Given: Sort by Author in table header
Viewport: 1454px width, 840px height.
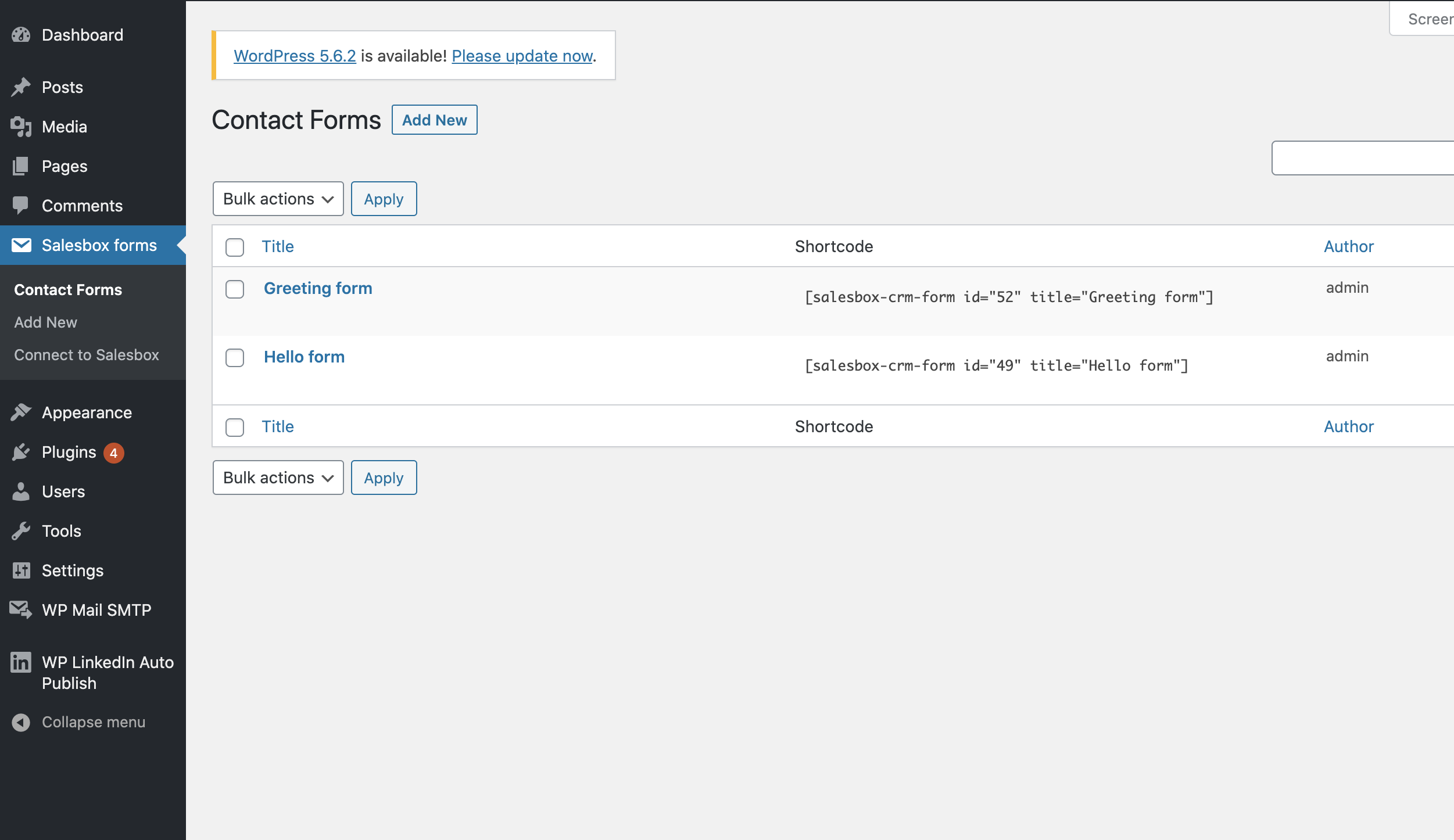Looking at the screenshot, I should tap(1349, 246).
